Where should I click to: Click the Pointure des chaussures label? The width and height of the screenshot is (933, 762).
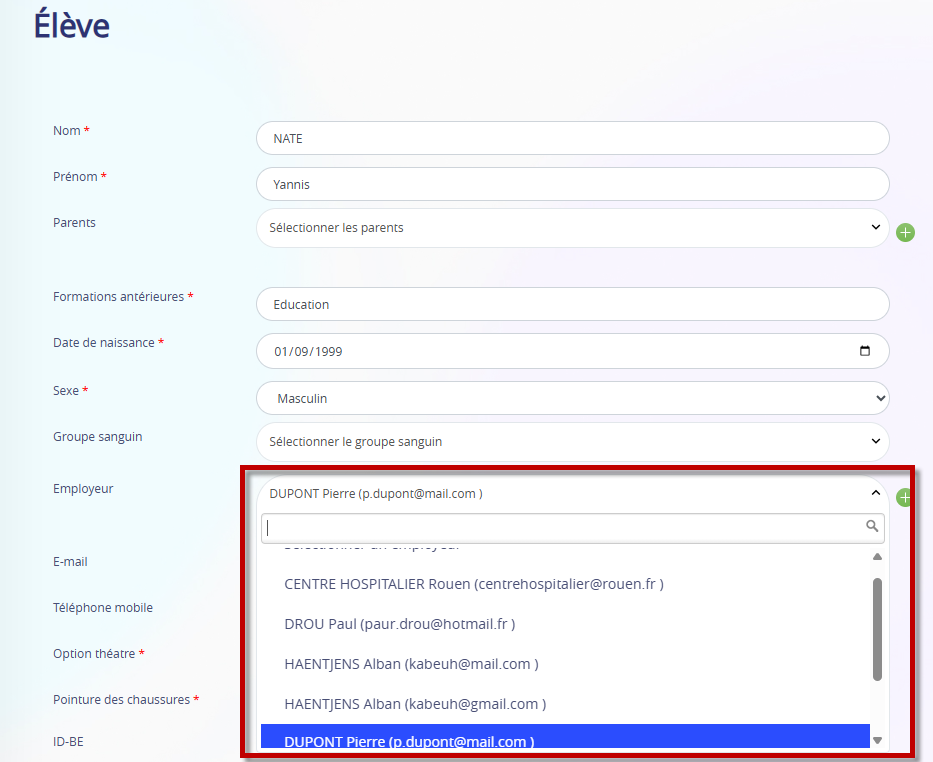pos(121,700)
